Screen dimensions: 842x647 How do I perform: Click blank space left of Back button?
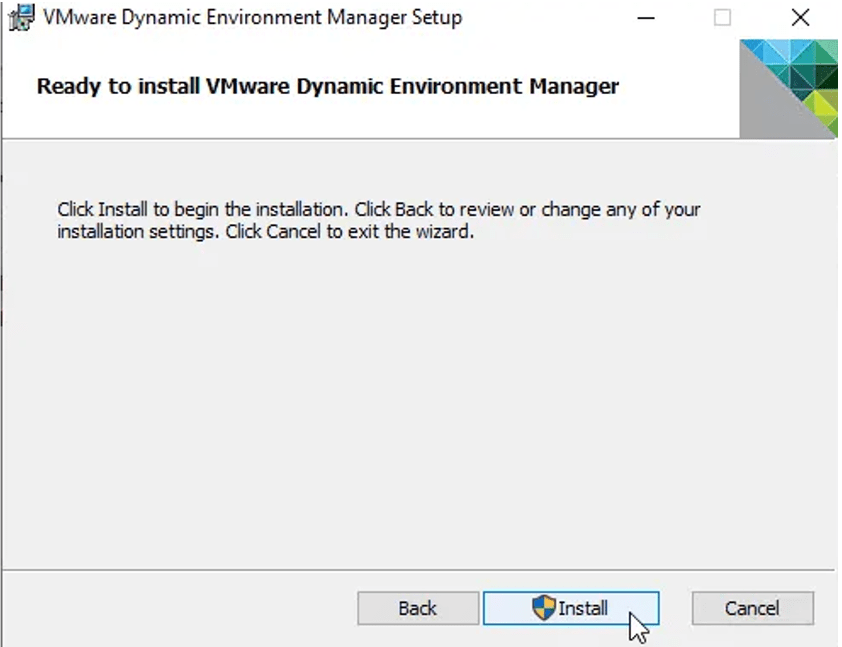pyautogui.click(x=180, y=608)
